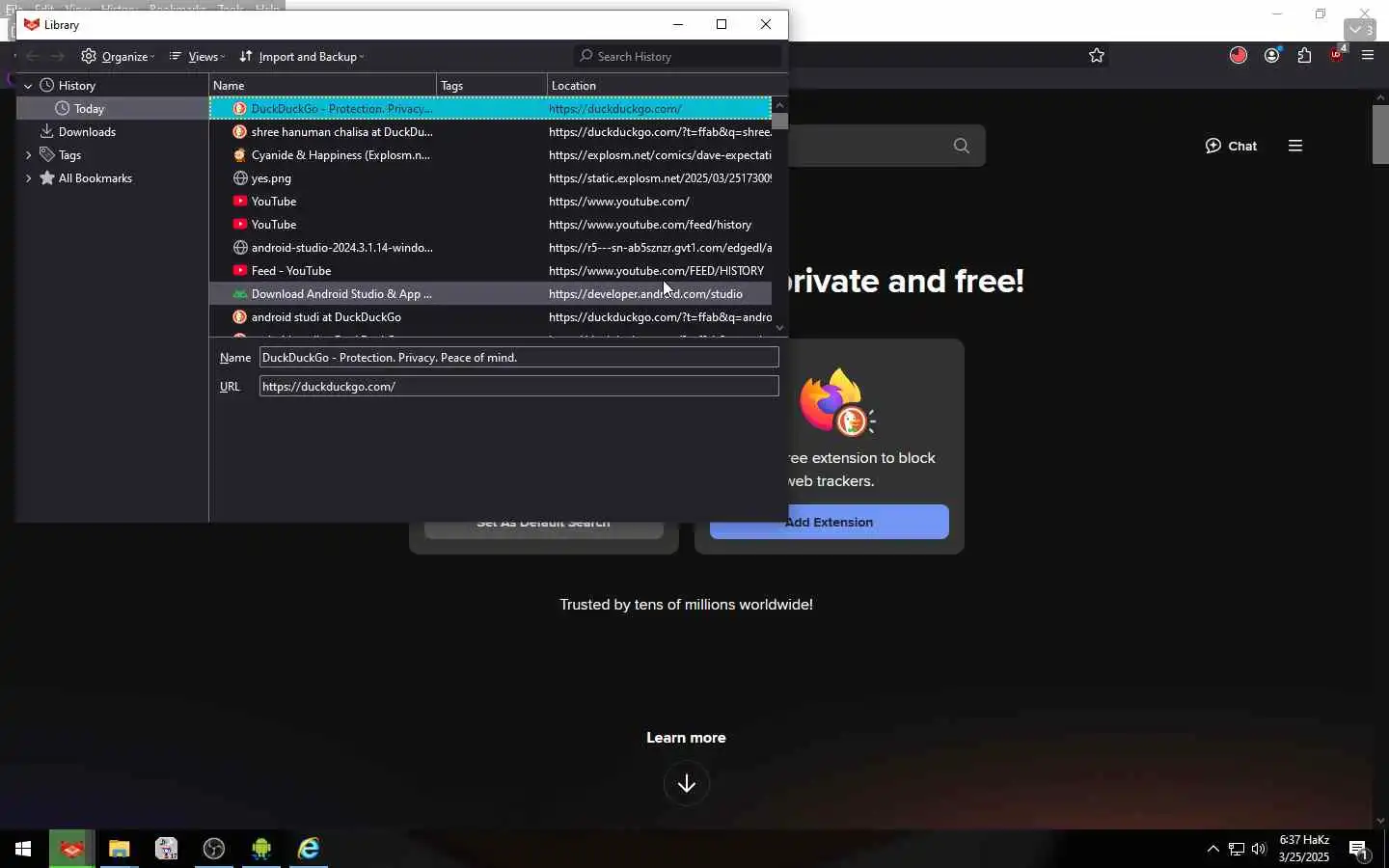Open the uBlock Origin shield icon
Screen dimensions: 1389x868
pos(1338,54)
